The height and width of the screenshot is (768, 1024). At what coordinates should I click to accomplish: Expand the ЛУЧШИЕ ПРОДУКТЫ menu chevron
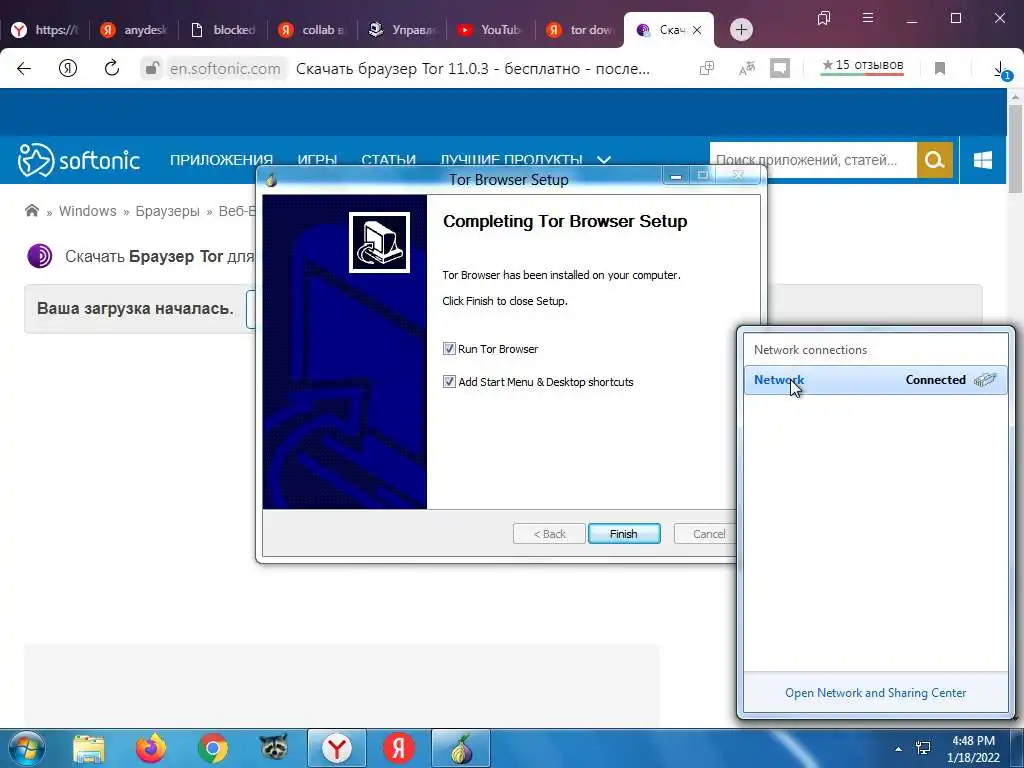[x=604, y=160]
